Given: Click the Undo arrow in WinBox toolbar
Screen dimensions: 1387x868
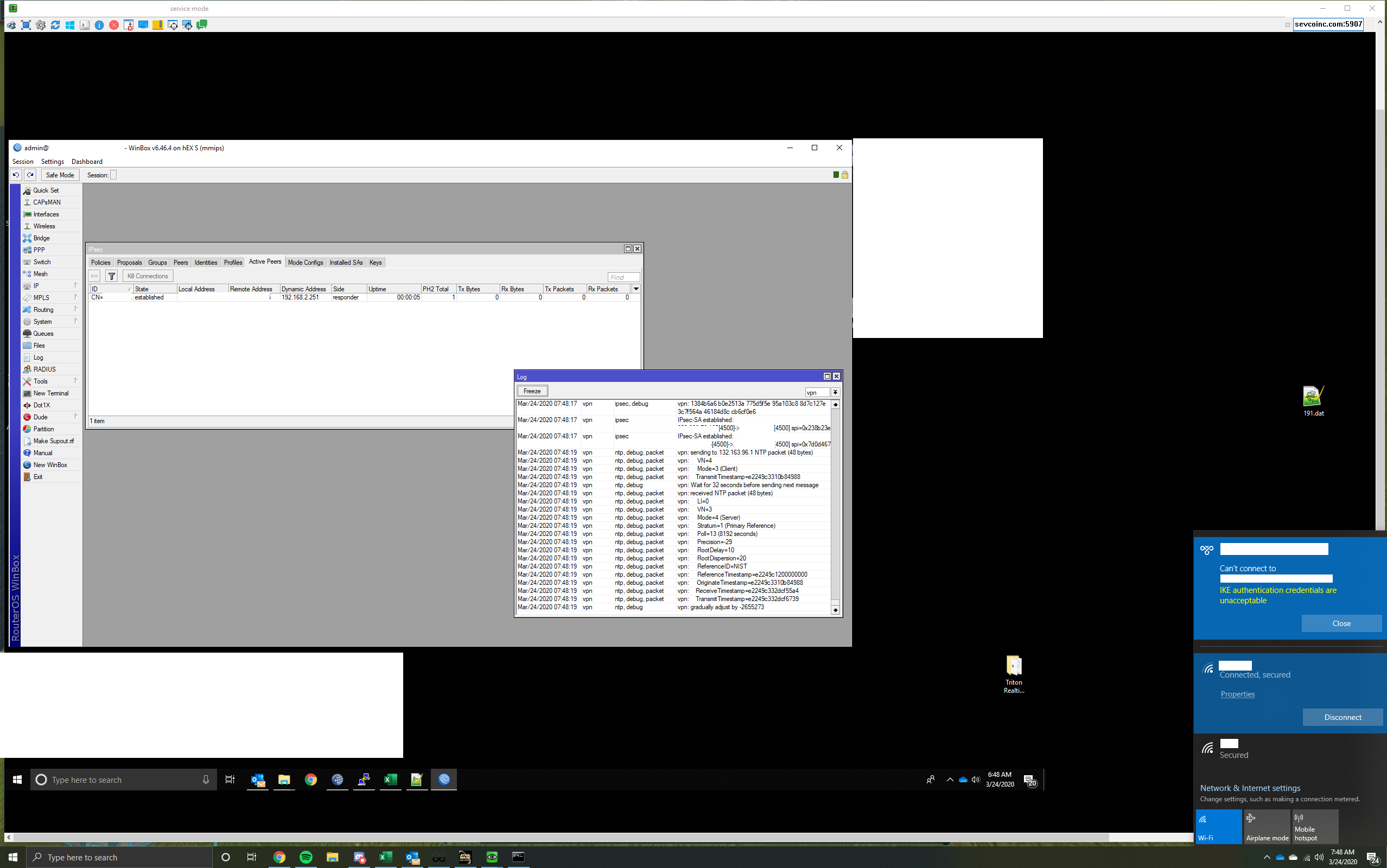Looking at the screenshot, I should (16, 175).
